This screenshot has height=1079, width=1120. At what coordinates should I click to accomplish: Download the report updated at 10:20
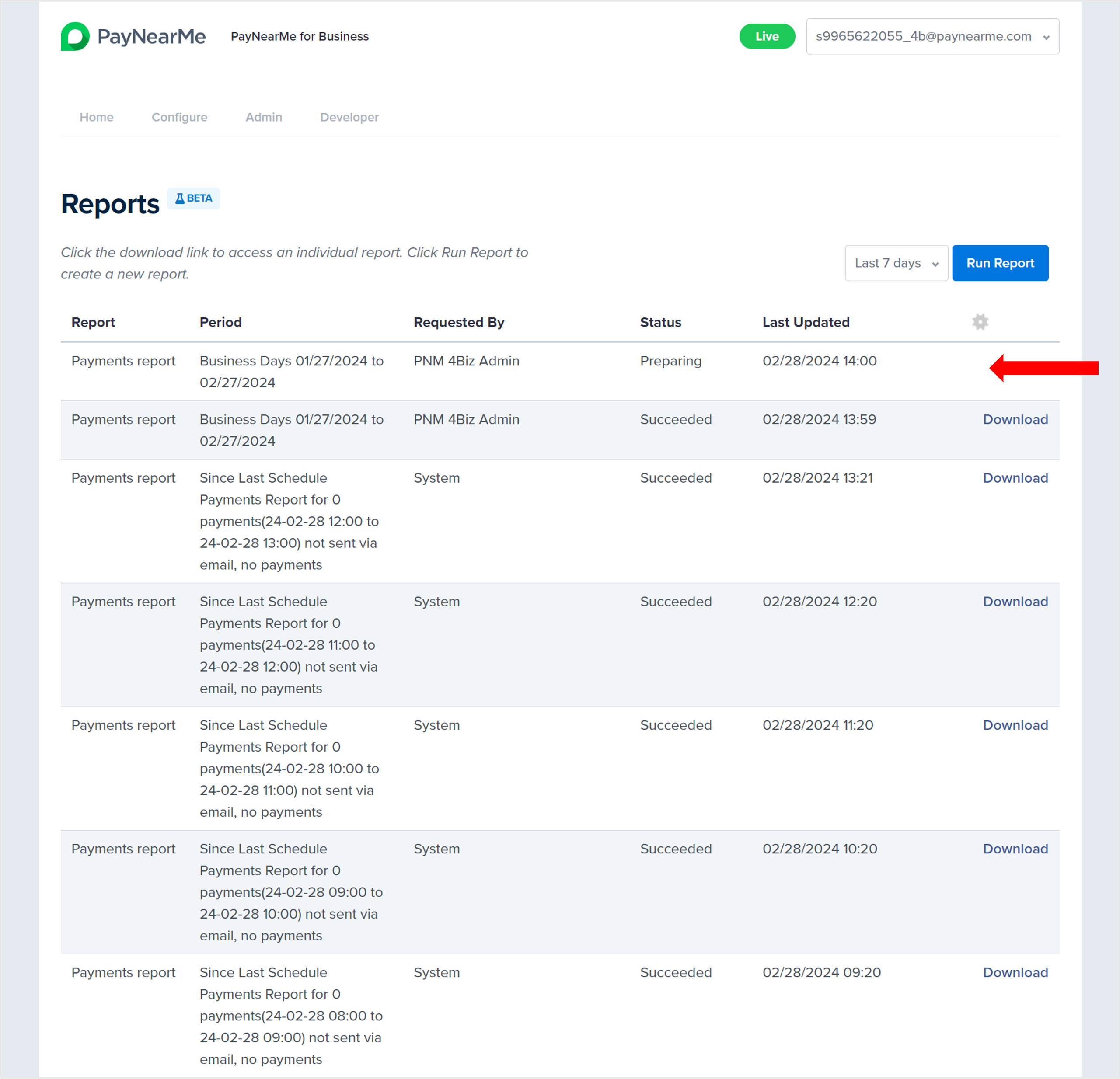(x=1015, y=849)
